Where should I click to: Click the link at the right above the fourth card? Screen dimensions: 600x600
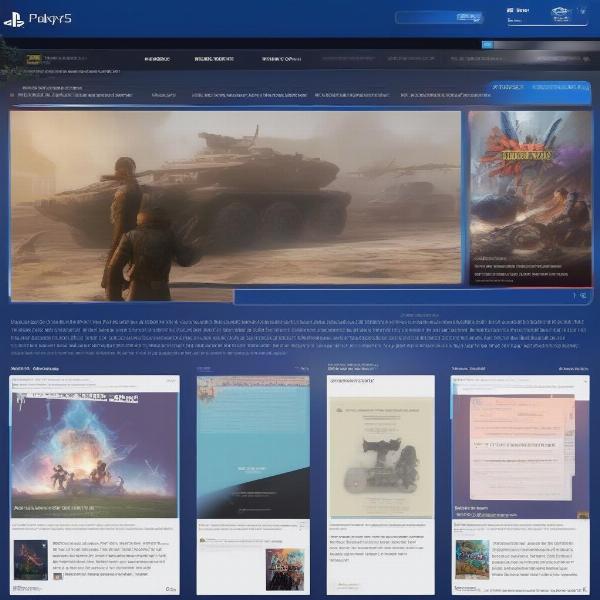pyautogui.click(x=573, y=368)
